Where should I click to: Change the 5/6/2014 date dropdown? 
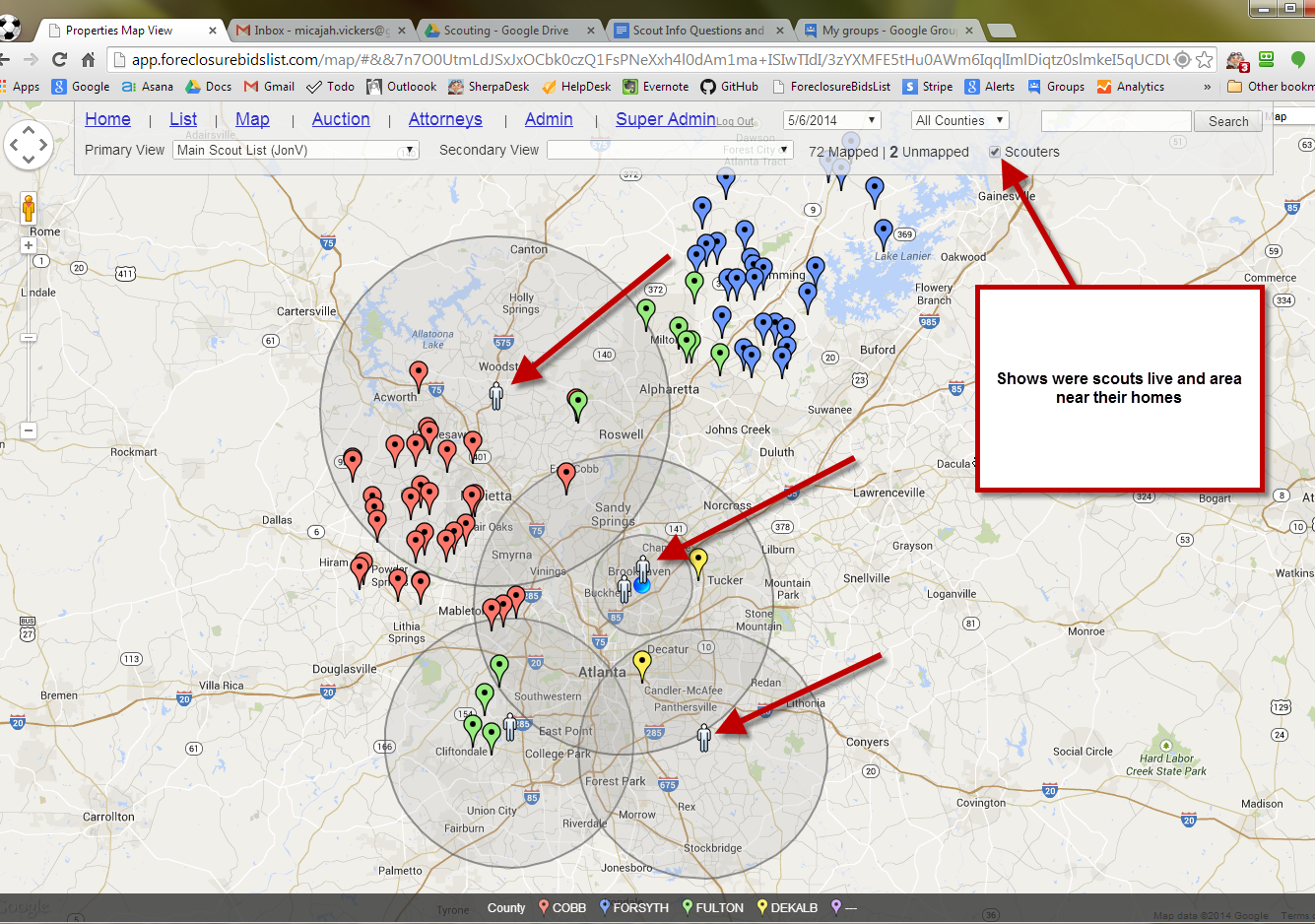pyautogui.click(x=831, y=120)
